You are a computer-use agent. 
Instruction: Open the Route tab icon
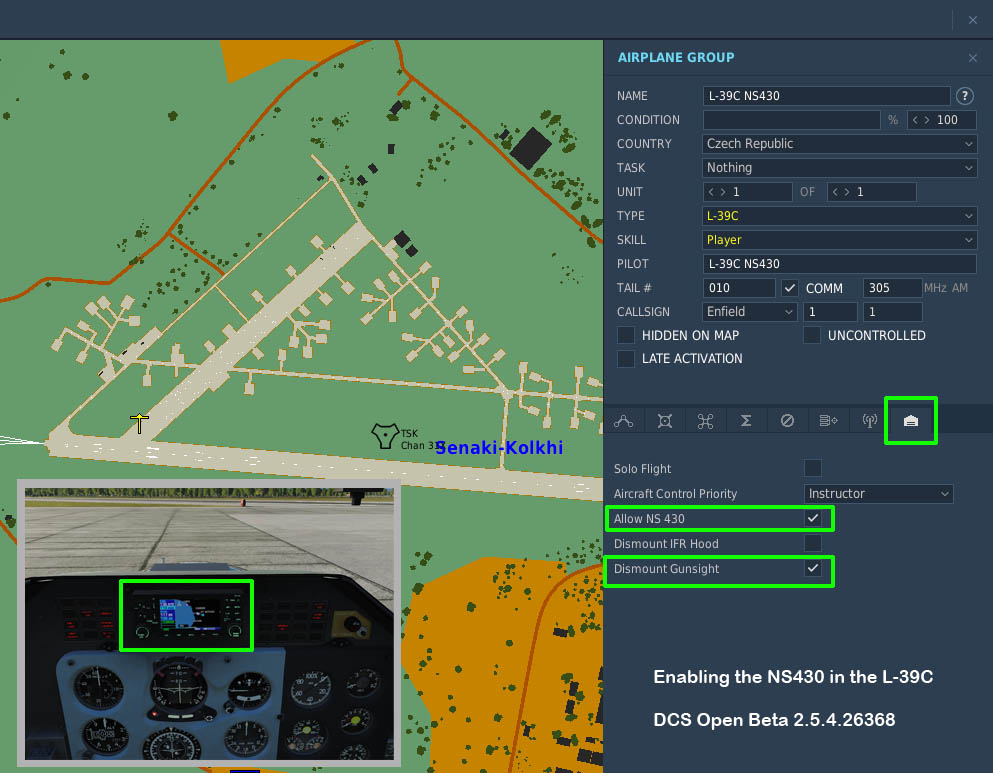click(623, 421)
